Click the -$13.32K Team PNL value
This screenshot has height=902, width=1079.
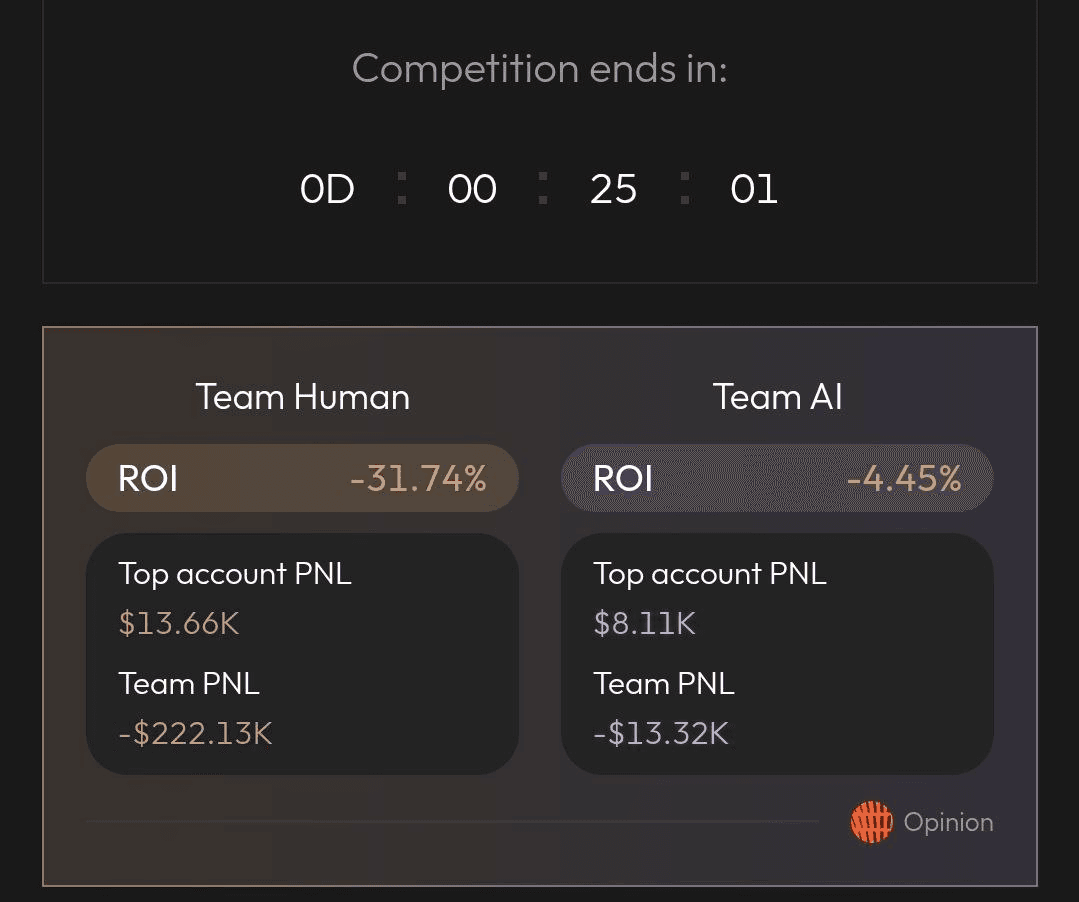click(661, 734)
